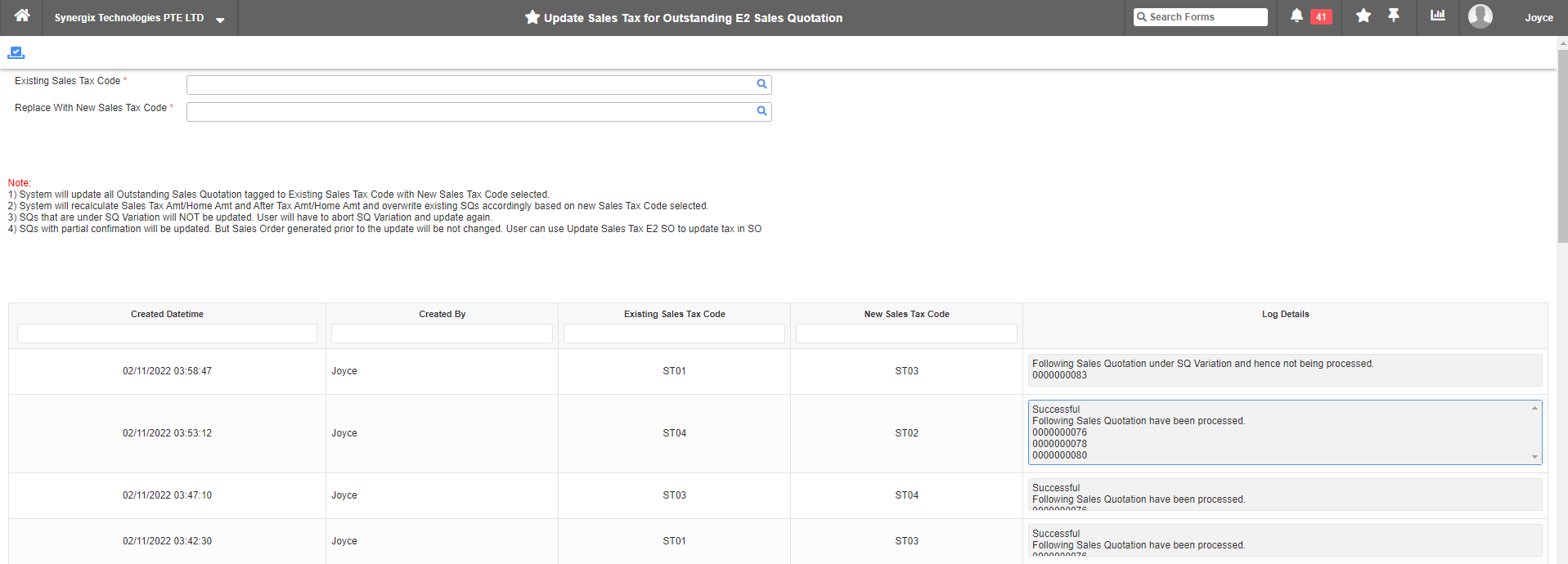The width and height of the screenshot is (1568, 564).
Task: Click the pin icon in header
Action: pyautogui.click(x=1394, y=16)
